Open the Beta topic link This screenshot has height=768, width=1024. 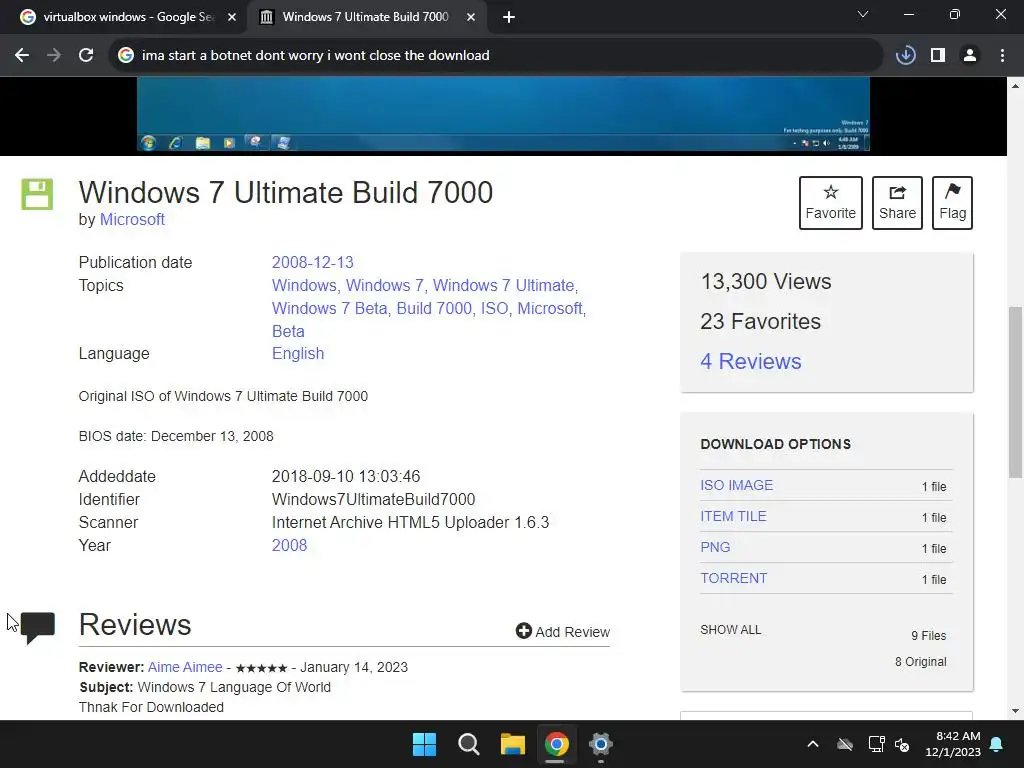click(288, 331)
